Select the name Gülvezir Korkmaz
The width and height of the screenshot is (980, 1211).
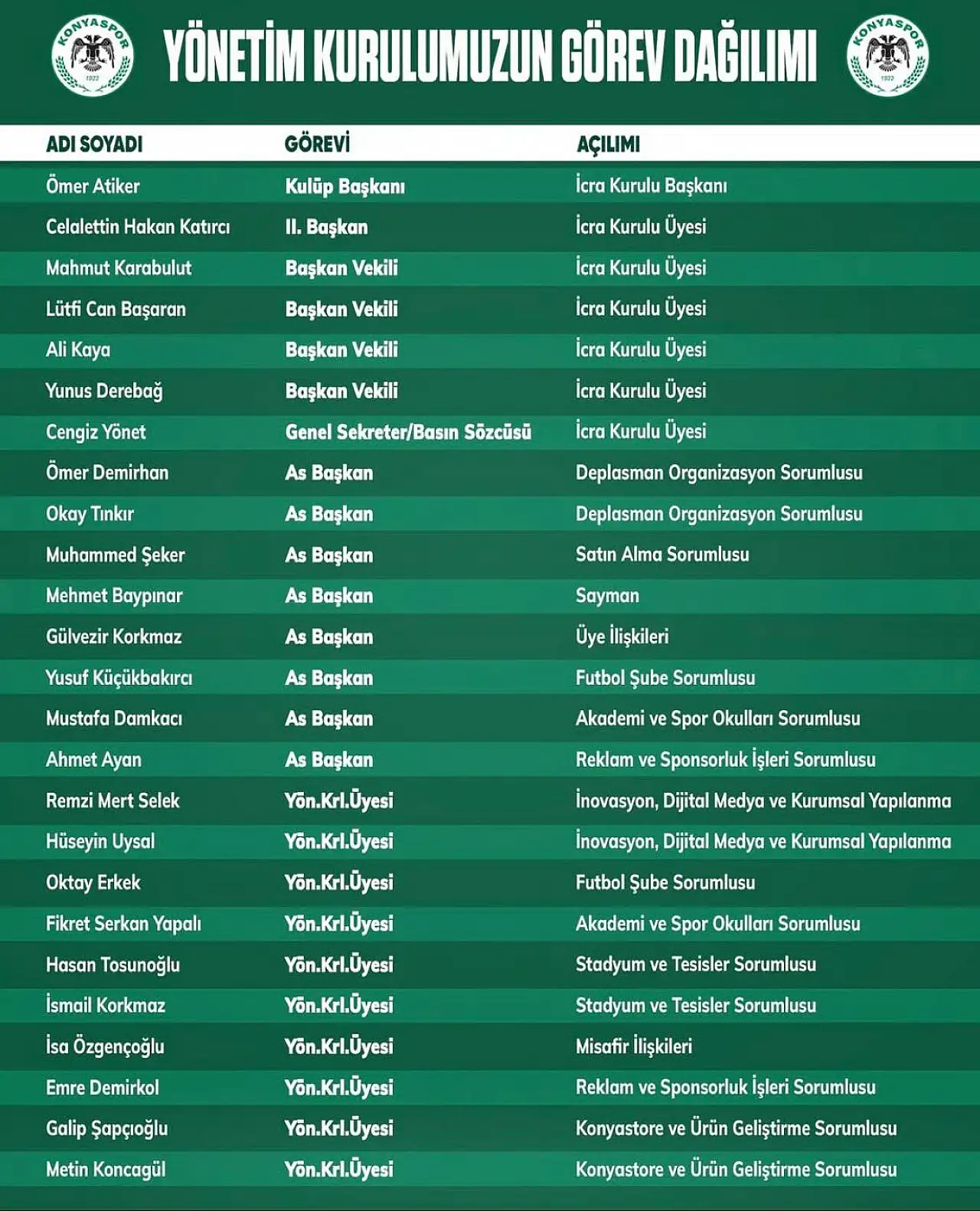tap(114, 637)
